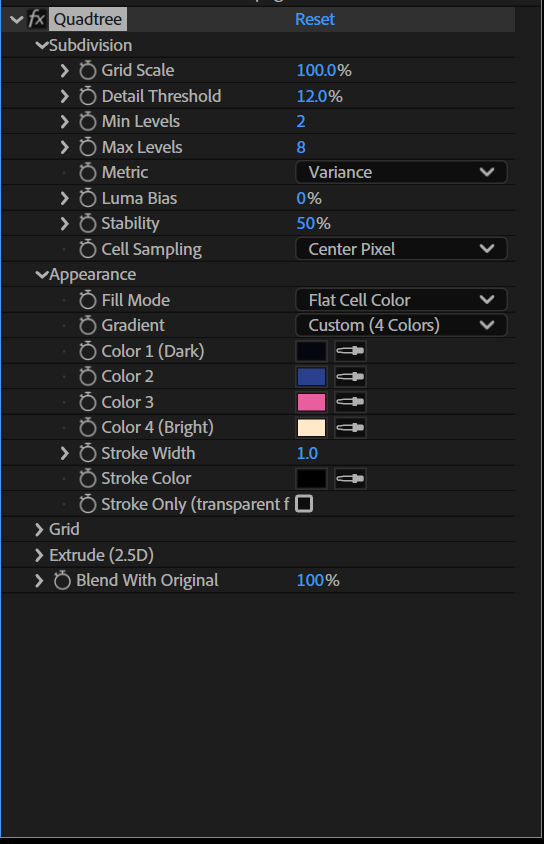
Task: Select the Quadtree effect name
Action: (88, 19)
